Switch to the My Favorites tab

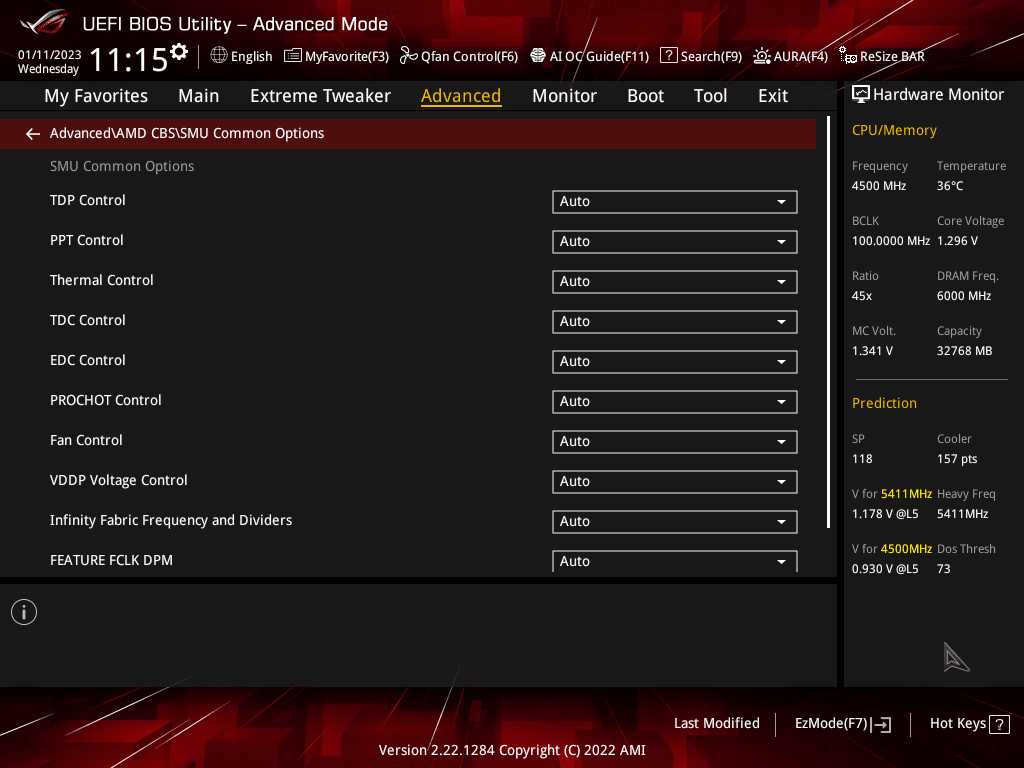coord(96,96)
